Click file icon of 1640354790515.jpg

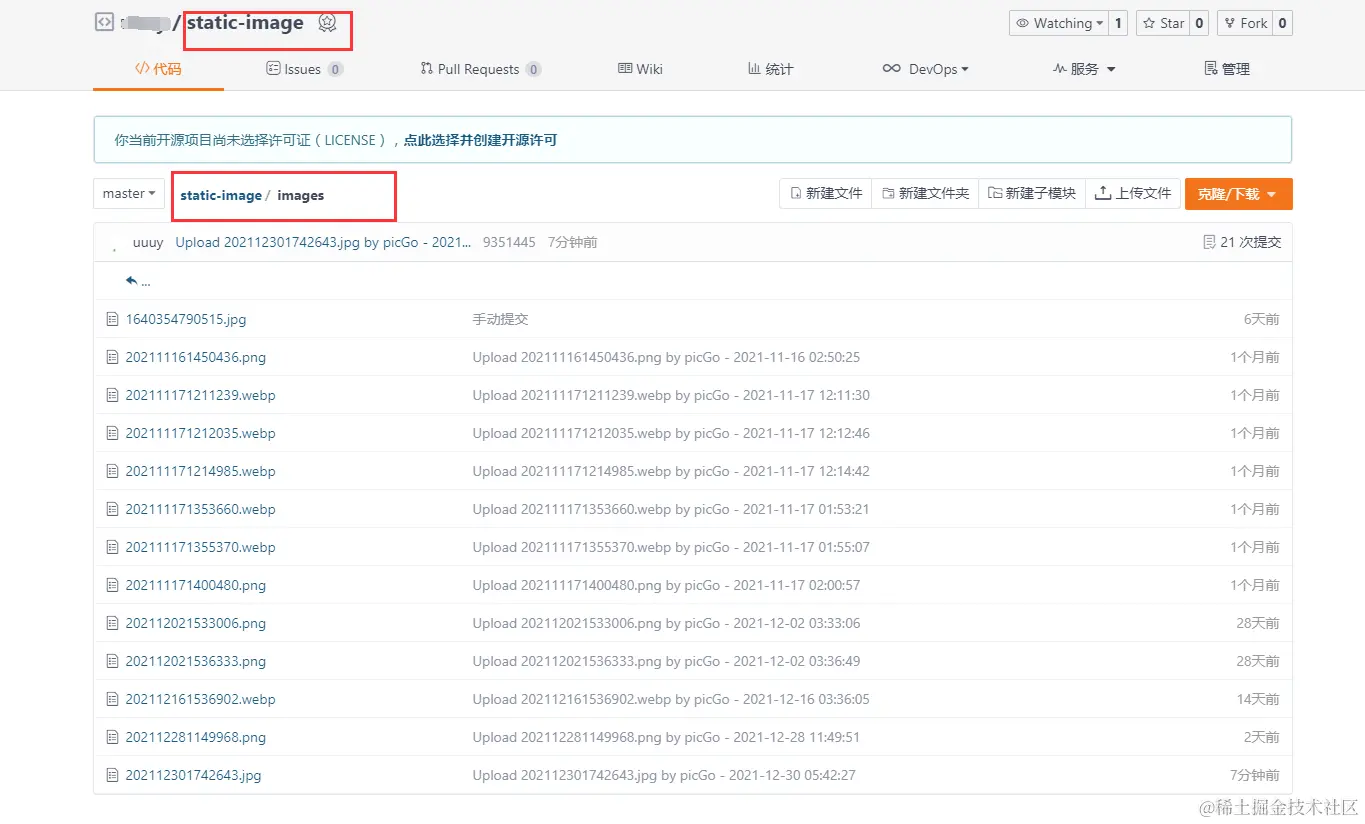click(x=113, y=319)
